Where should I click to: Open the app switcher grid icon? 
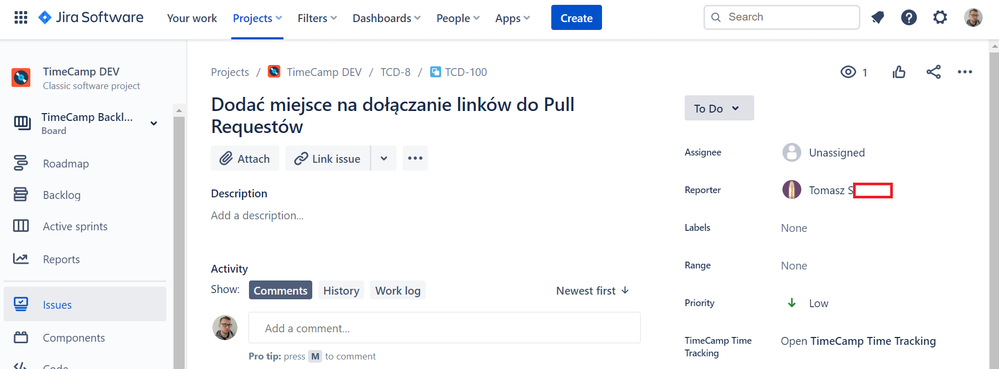(20, 18)
